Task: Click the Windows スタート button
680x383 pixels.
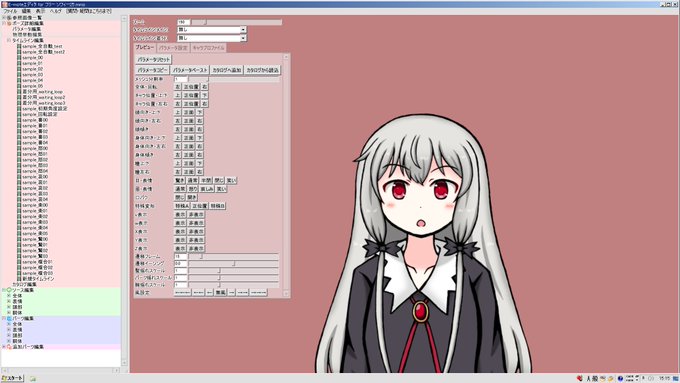Action: point(13,379)
